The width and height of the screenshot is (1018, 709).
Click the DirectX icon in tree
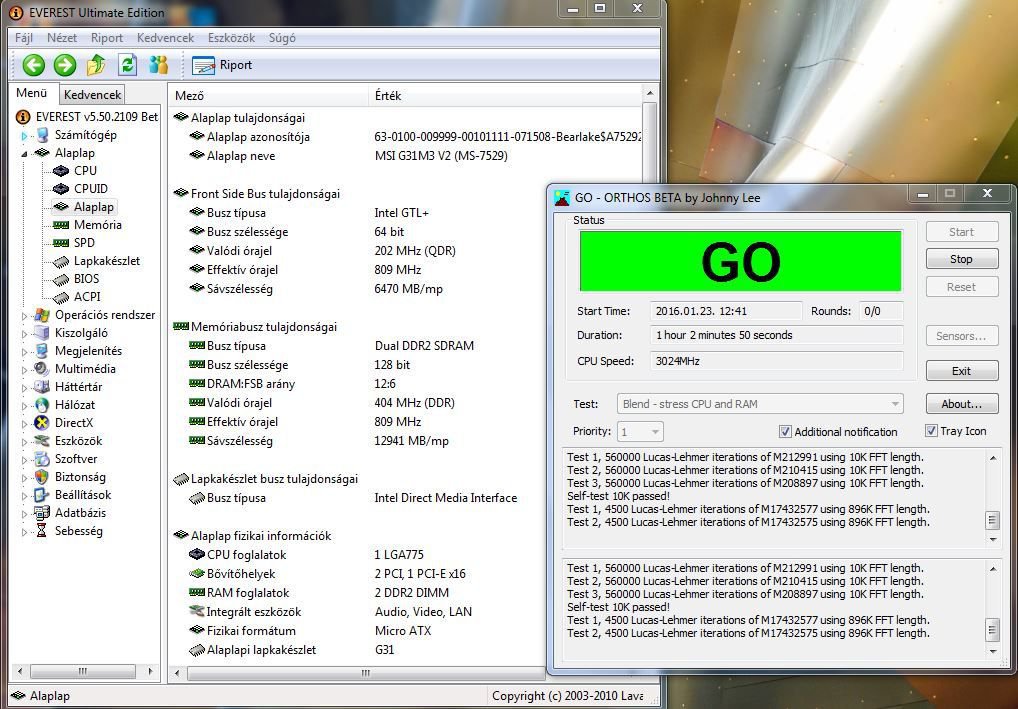pos(42,423)
